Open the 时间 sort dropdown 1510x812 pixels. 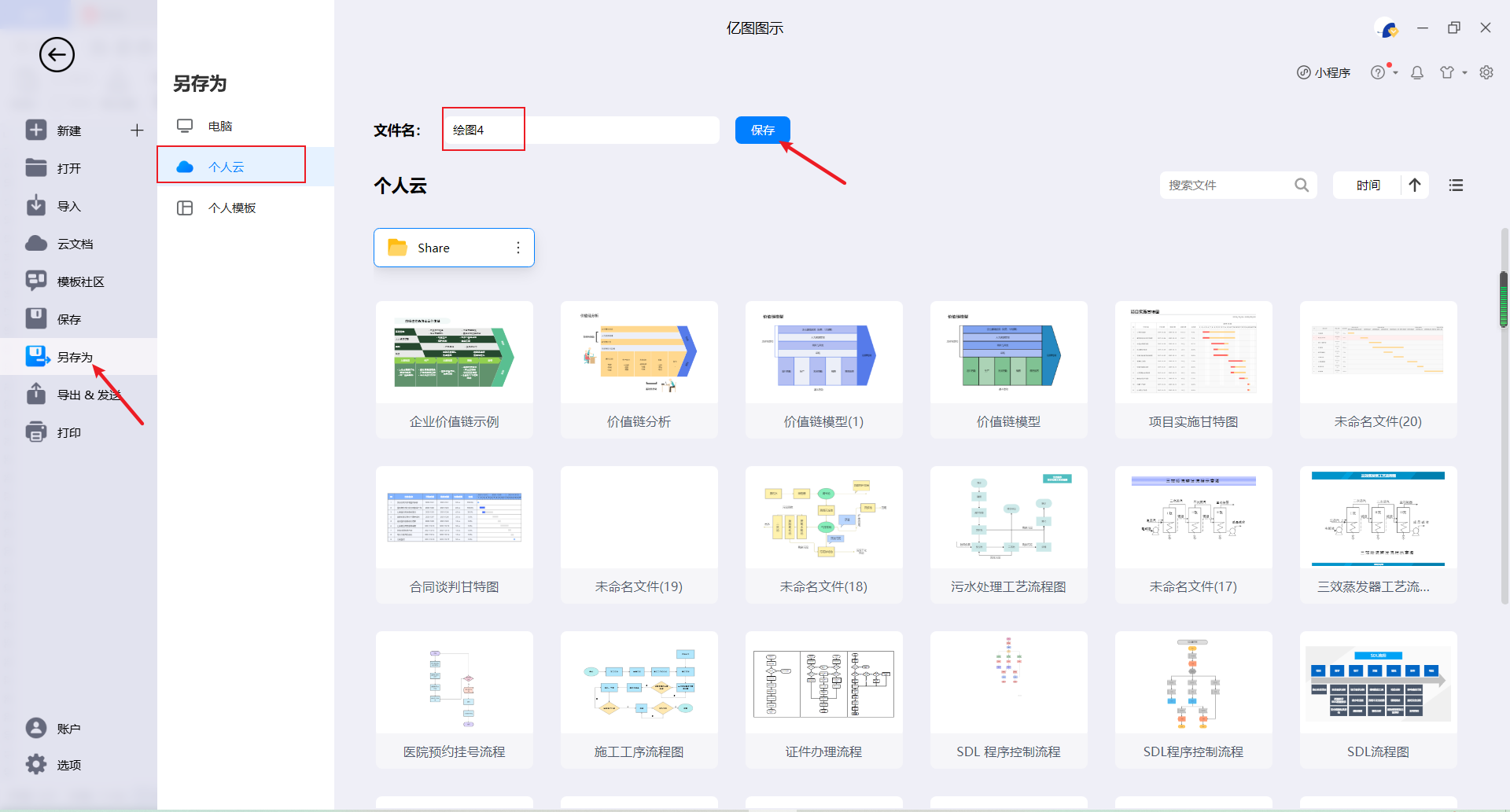1368,185
